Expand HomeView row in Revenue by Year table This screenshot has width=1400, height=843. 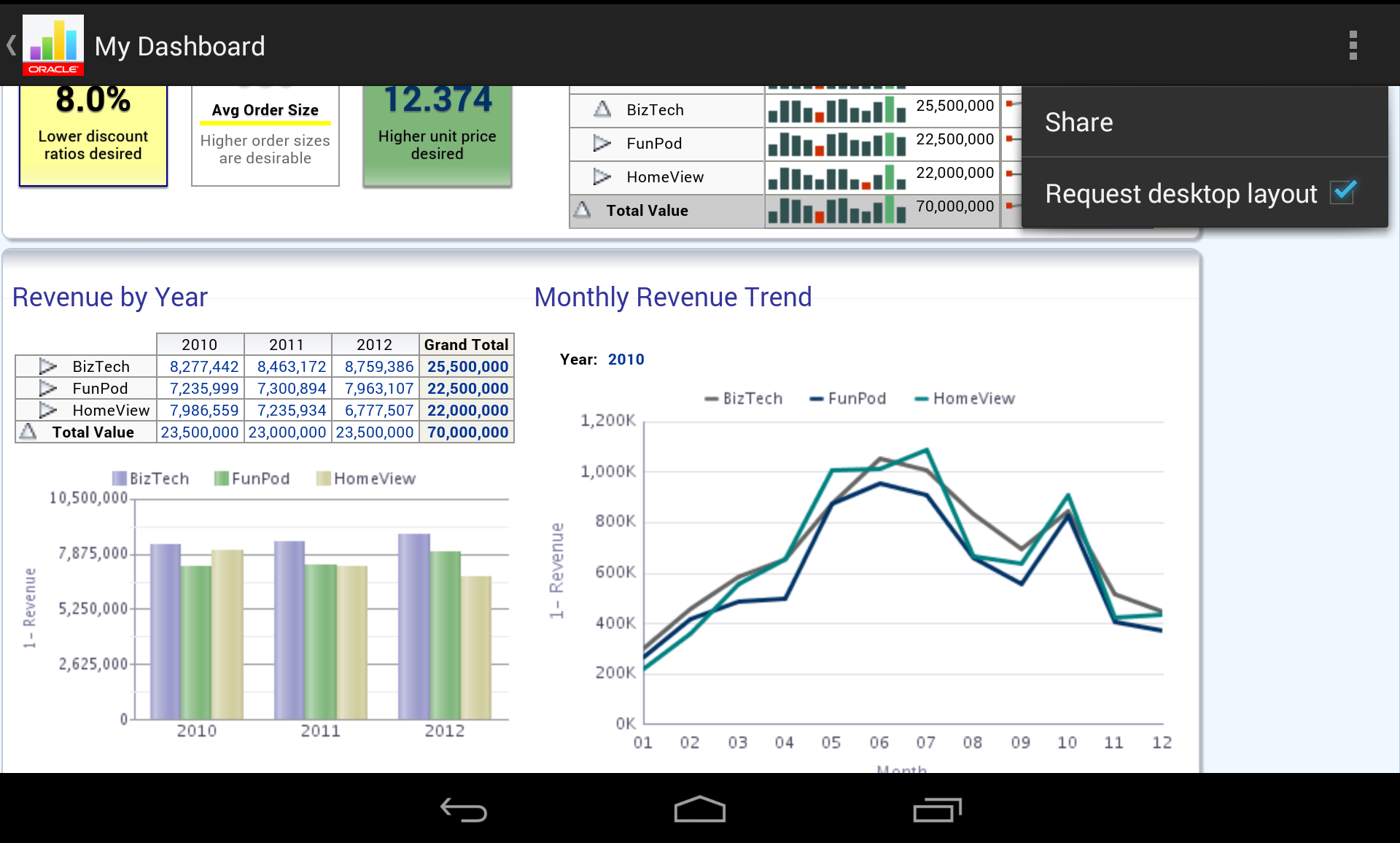click(x=48, y=410)
